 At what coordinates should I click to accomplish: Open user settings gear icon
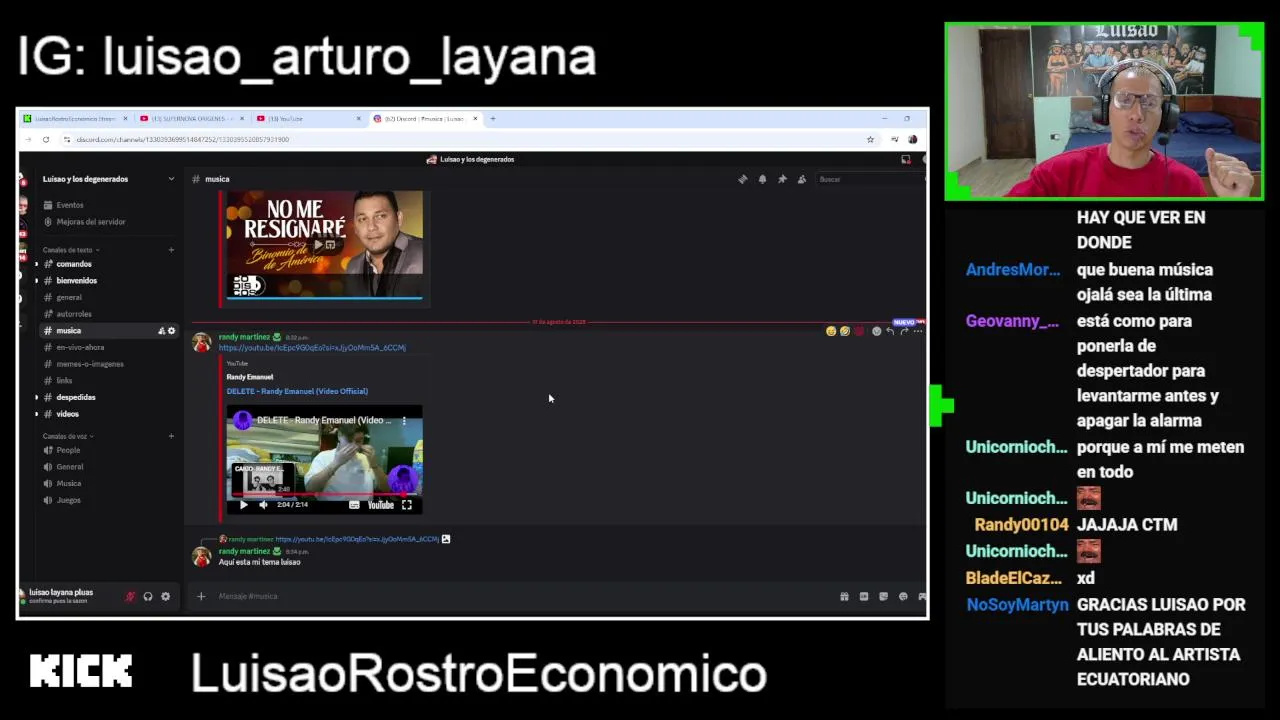click(166, 597)
